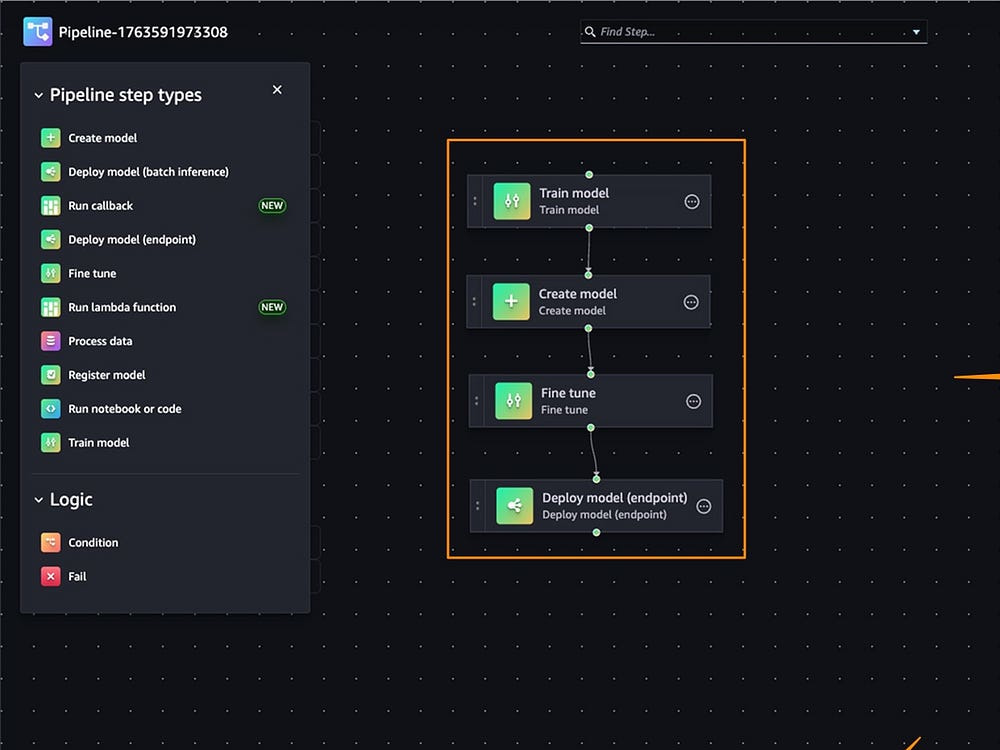The image size is (1000, 750).
Task: Click the Find Step search field
Action: (x=753, y=31)
